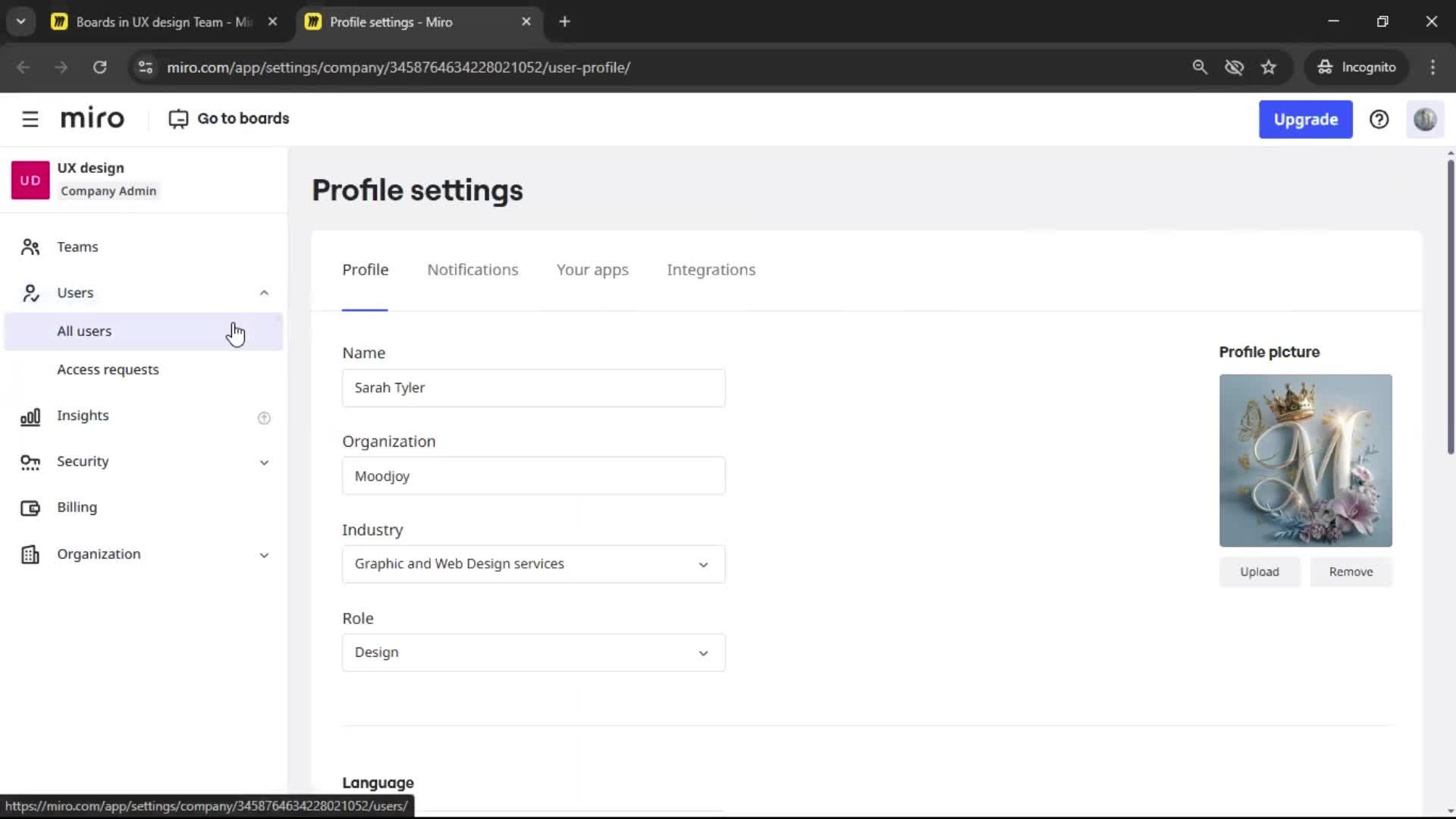This screenshot has height=819, width=1456.
Task: Click the Upgrade button
Action: tap(1305, 119)
